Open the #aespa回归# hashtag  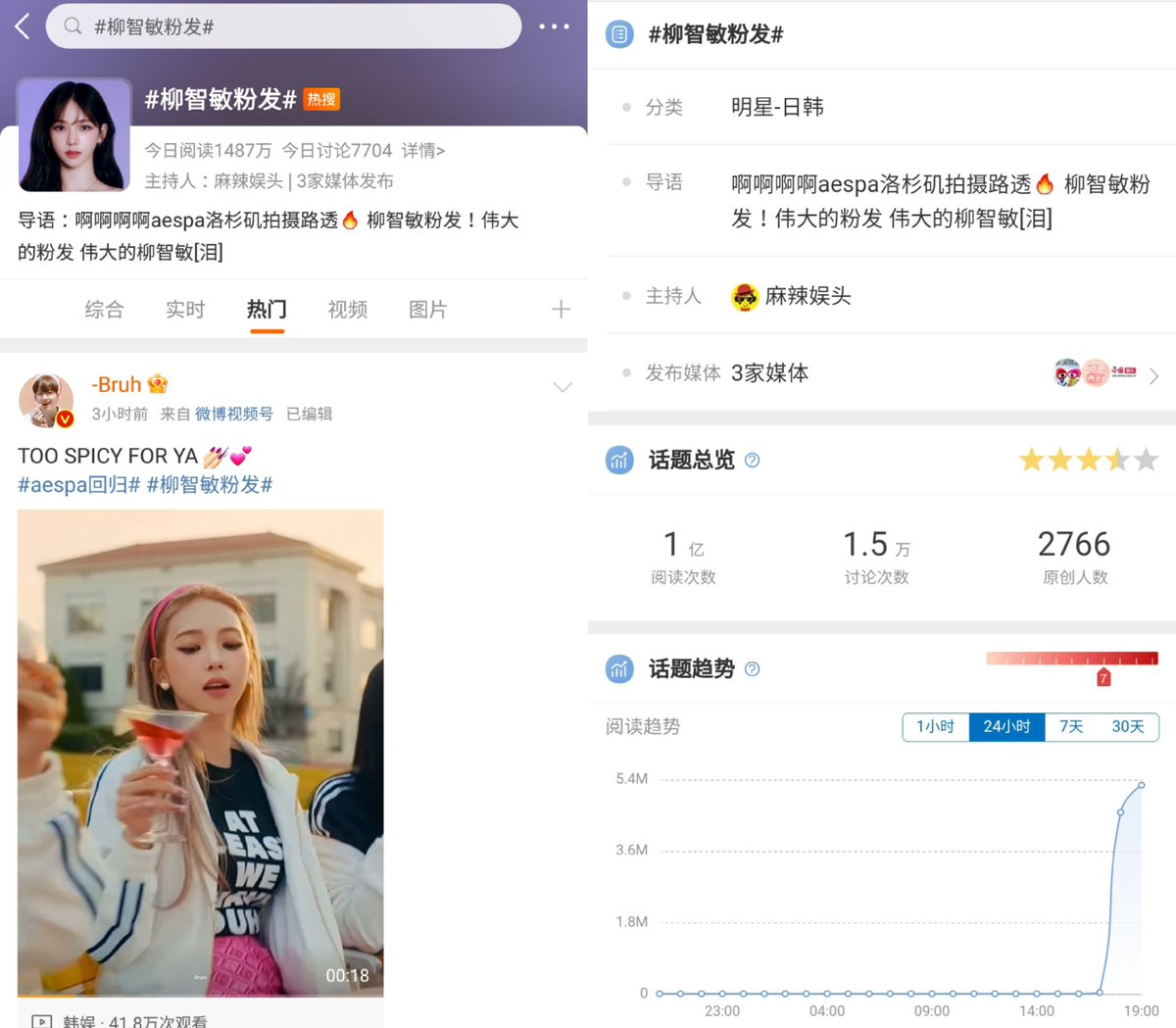tap(79, 484)
